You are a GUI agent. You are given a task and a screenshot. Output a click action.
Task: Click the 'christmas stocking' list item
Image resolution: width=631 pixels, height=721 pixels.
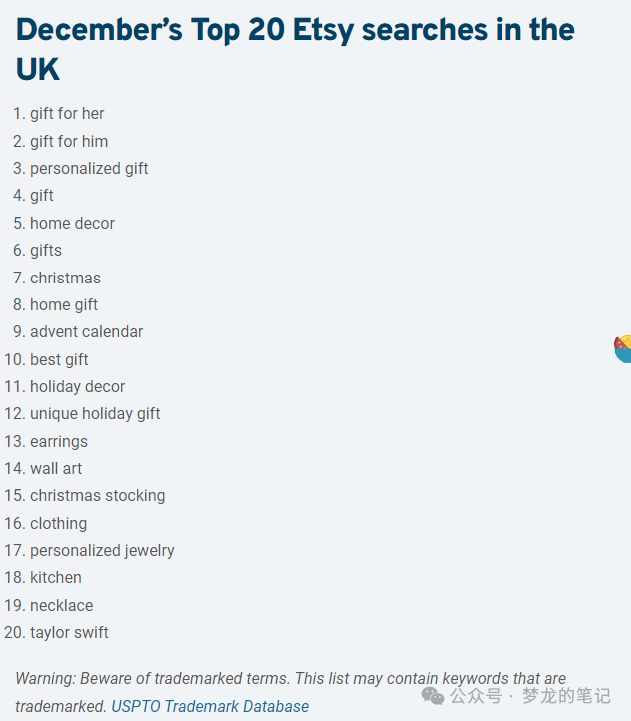(97, 495)
